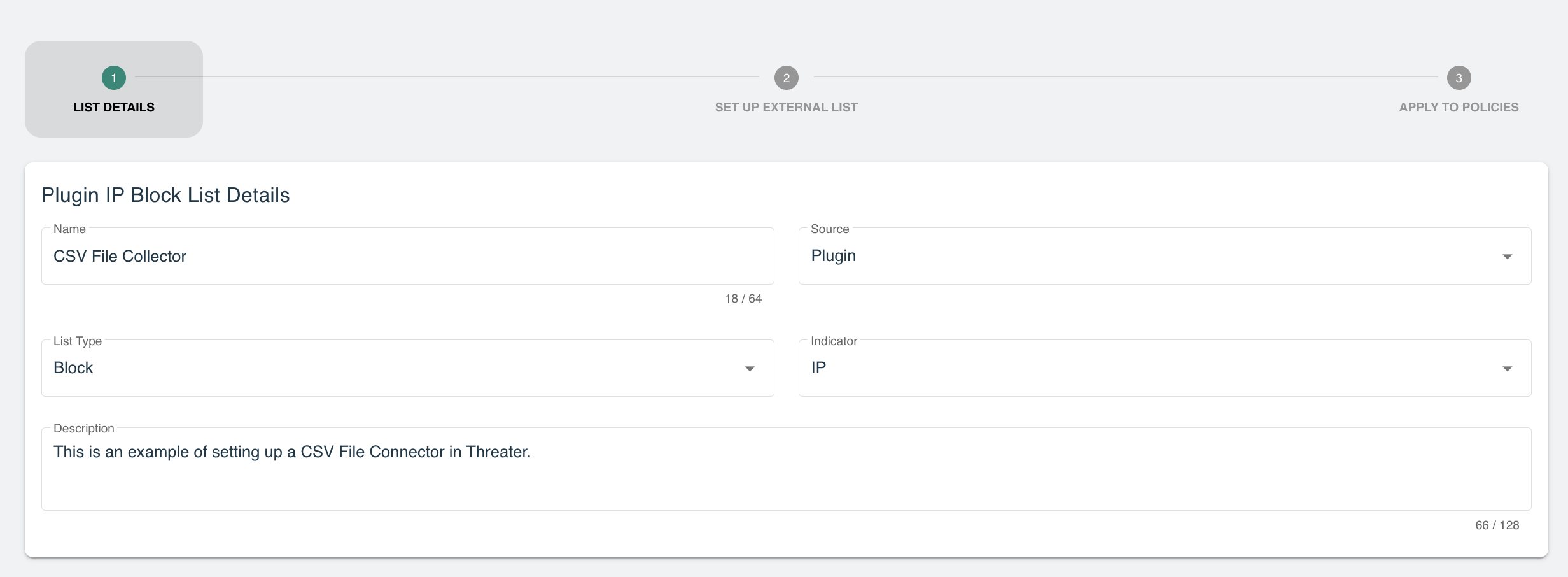Click the step 1 green circle icon
The image size is (1568, 577).
click(114, 78)
